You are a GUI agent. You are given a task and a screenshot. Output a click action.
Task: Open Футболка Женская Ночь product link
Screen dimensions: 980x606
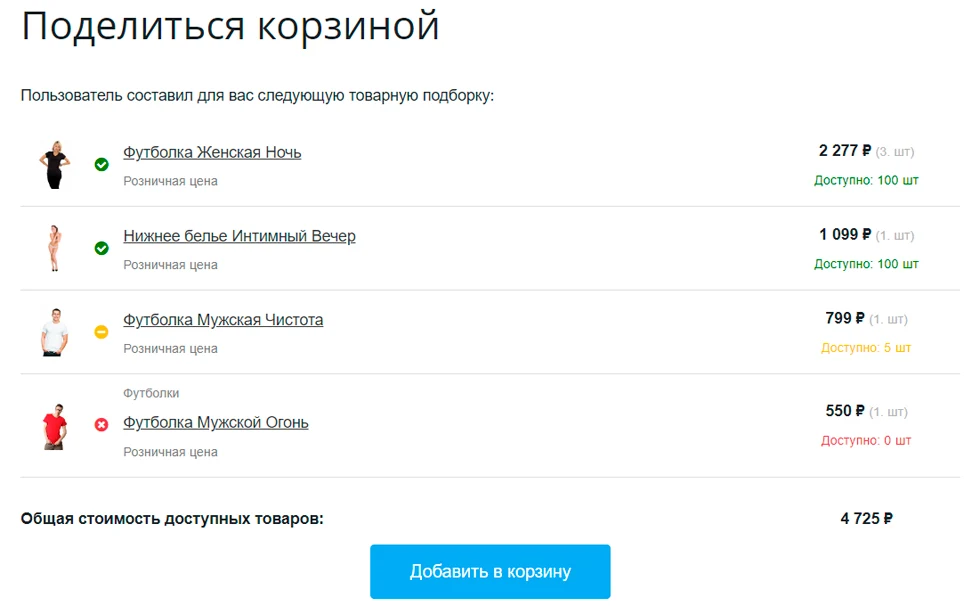click(212, 152)
